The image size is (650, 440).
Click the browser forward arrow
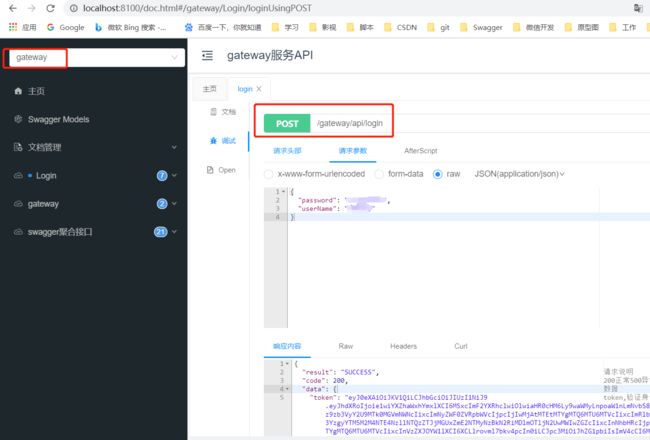31,8
